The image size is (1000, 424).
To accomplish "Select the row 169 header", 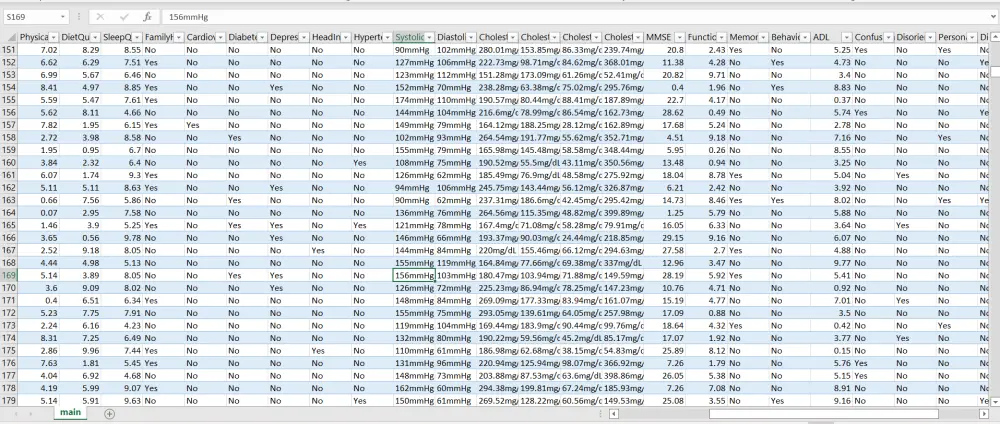I will [x=9, y=275].
